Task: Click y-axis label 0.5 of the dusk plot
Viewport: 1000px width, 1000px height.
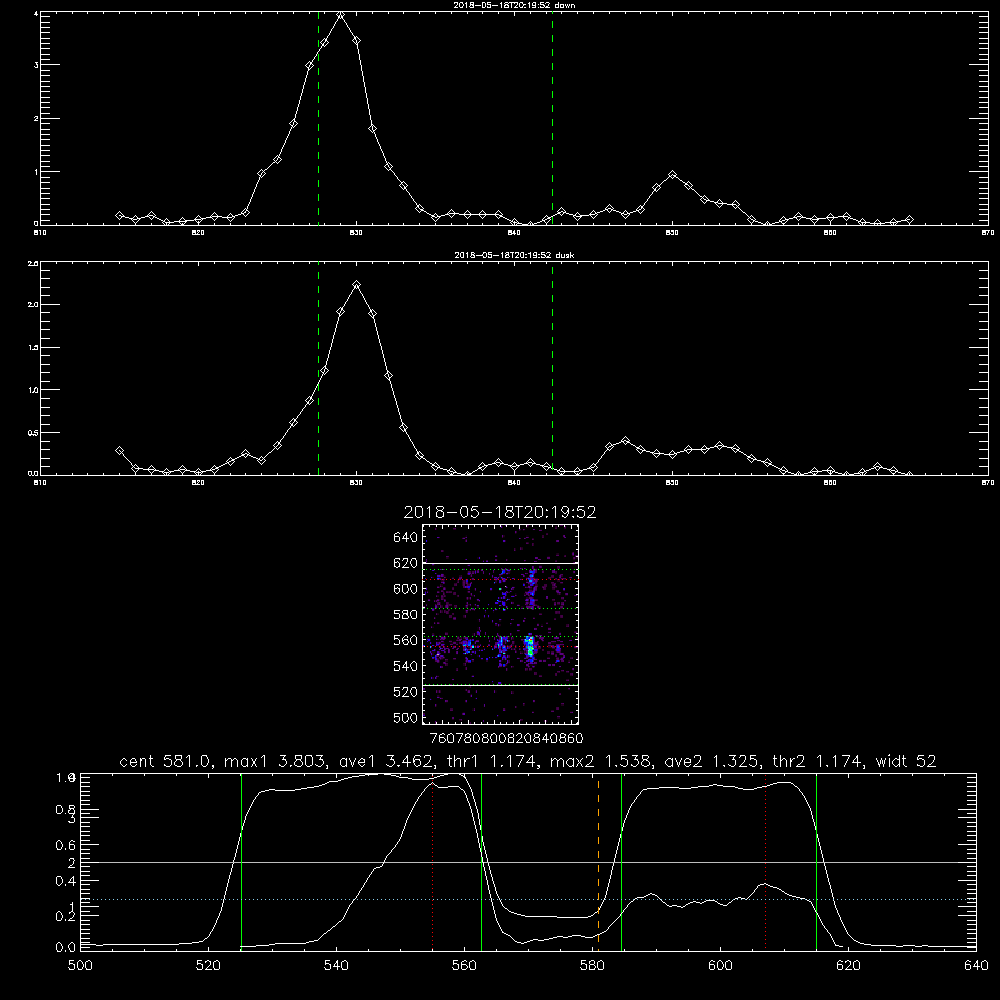Action: click(34, 432)
